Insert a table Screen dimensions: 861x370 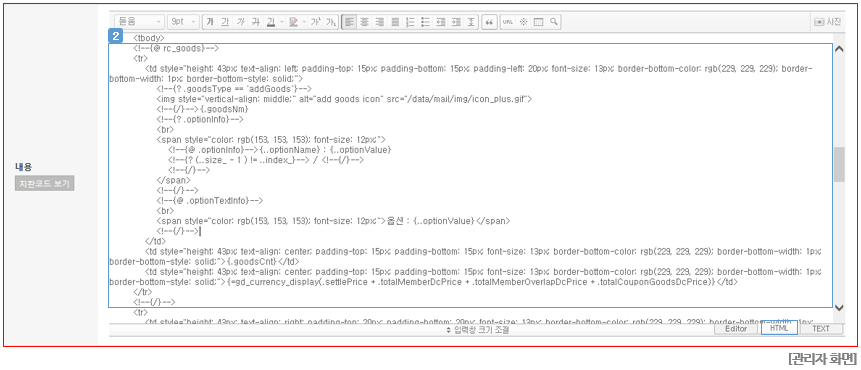538,22
